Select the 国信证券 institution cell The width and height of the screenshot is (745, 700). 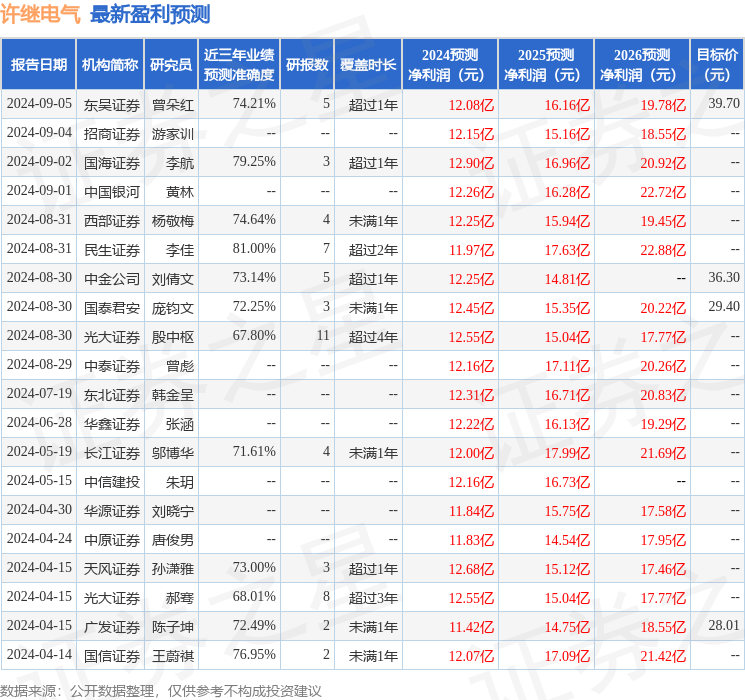pyautogui.click(x=112, y=656)
